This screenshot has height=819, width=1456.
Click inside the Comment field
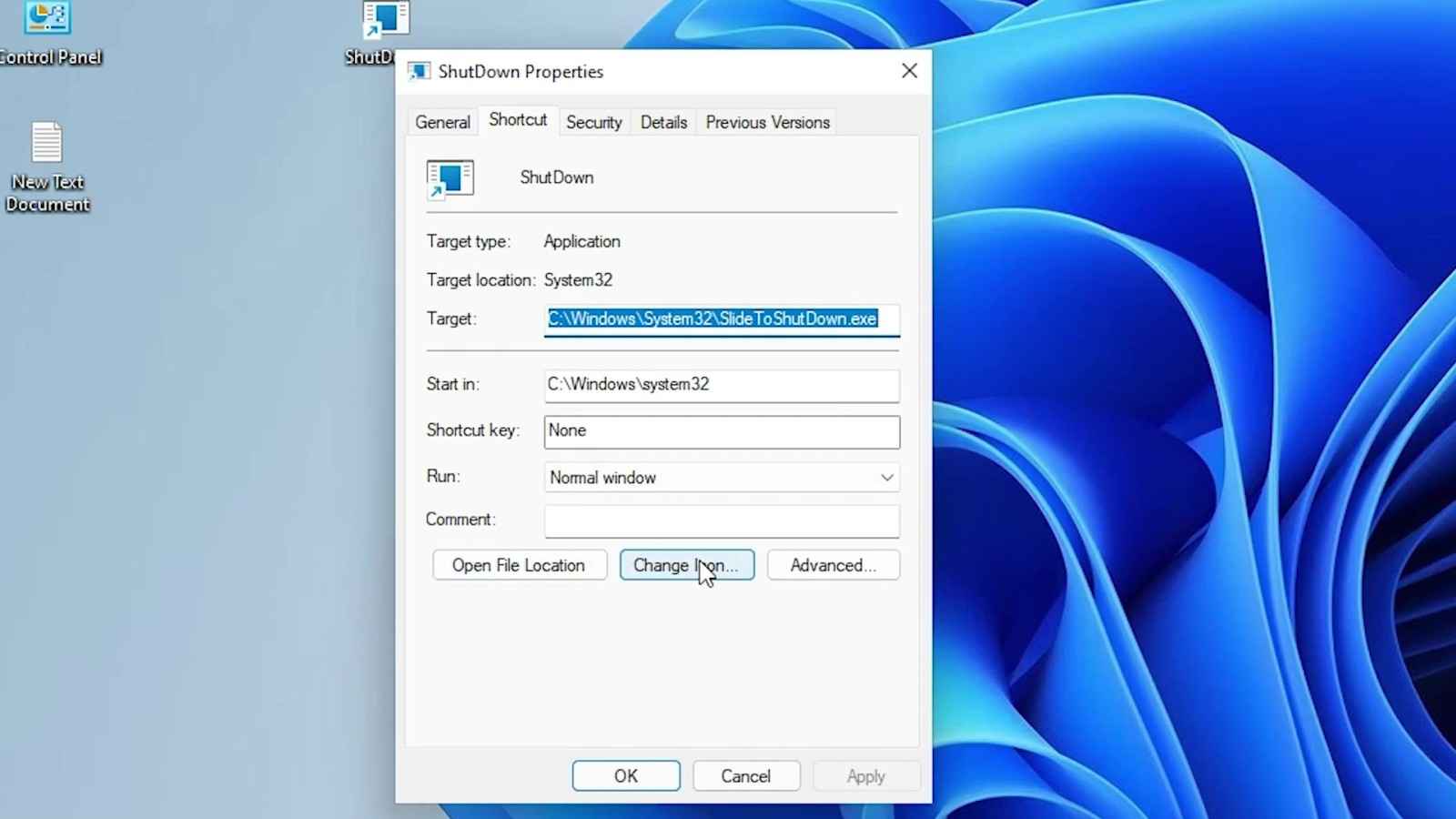click(x=721, y=521)
